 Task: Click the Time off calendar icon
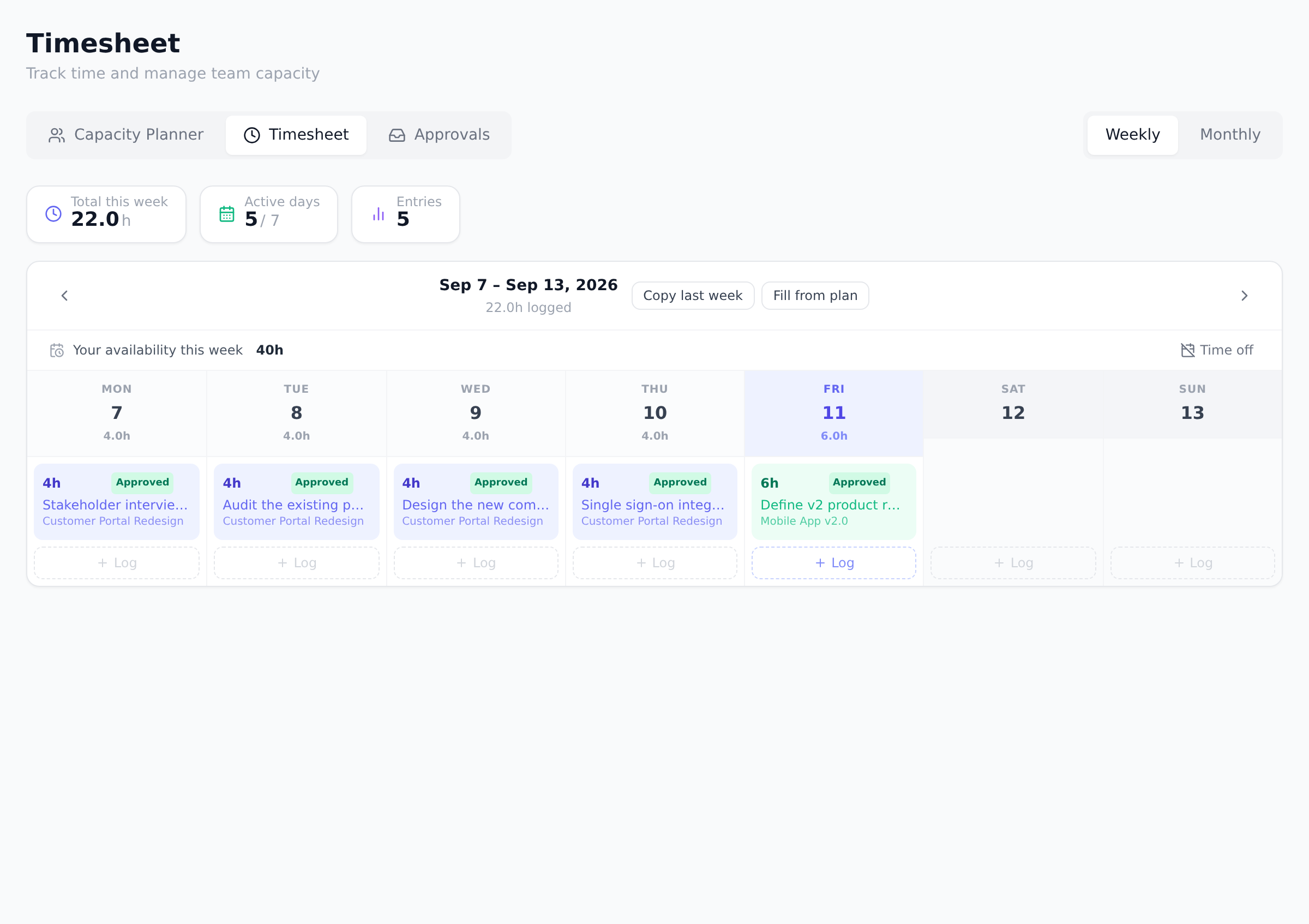point(1187,351)
